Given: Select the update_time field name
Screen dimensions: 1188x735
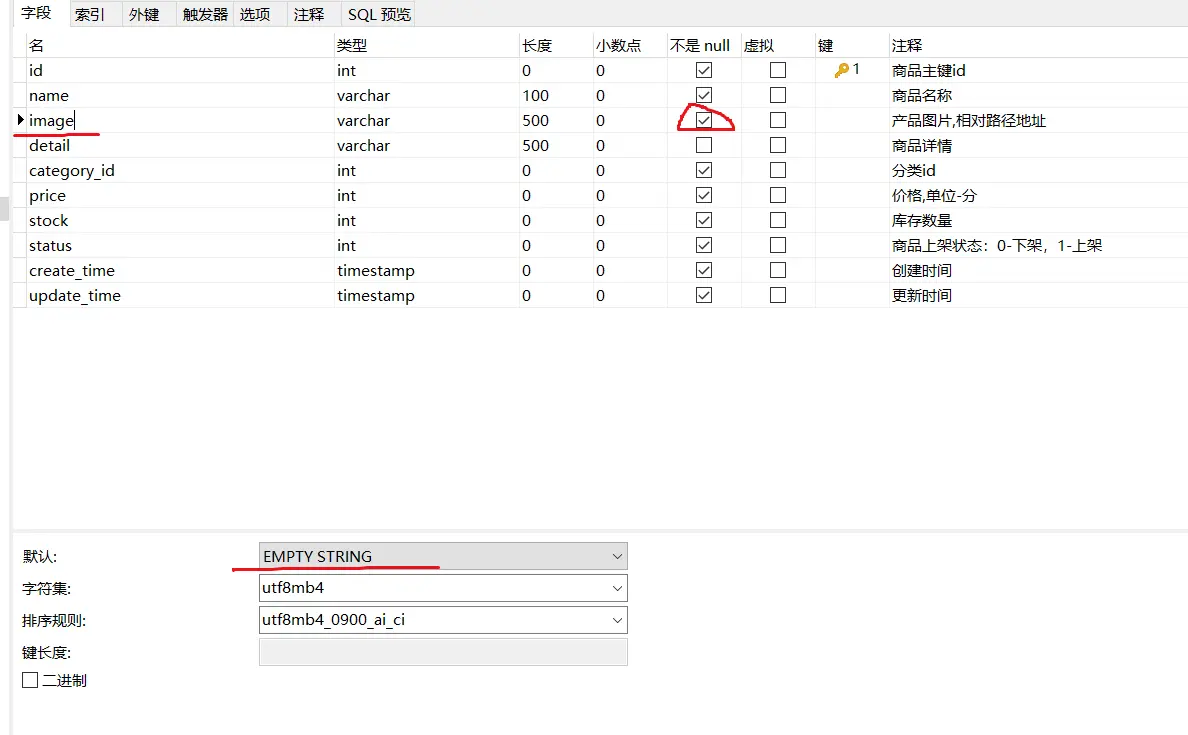Looking at the screenshot, I should click(x=180, y=296).
